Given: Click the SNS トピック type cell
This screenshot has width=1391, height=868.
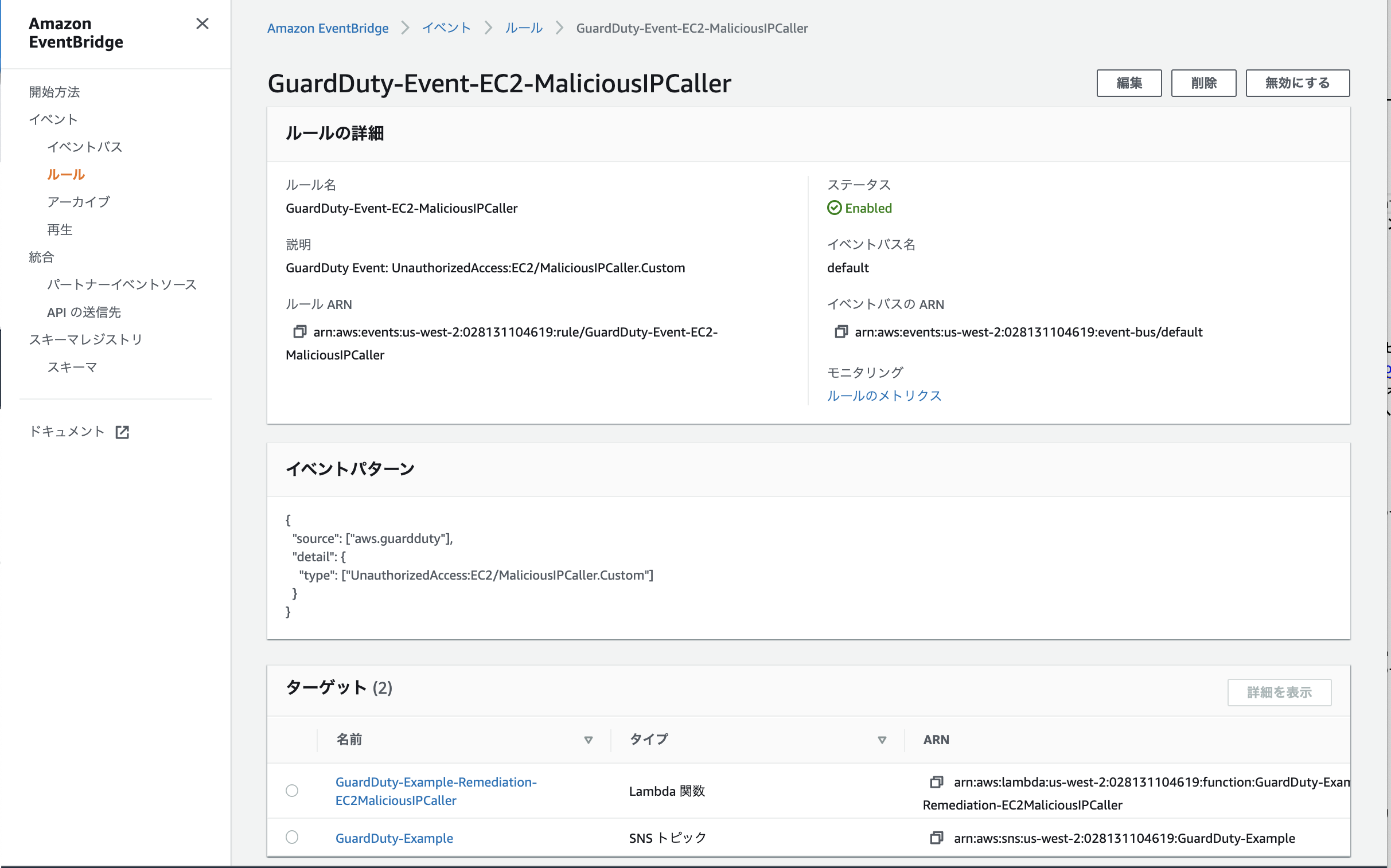Looking at the screenshot, I should pos(667,838).
